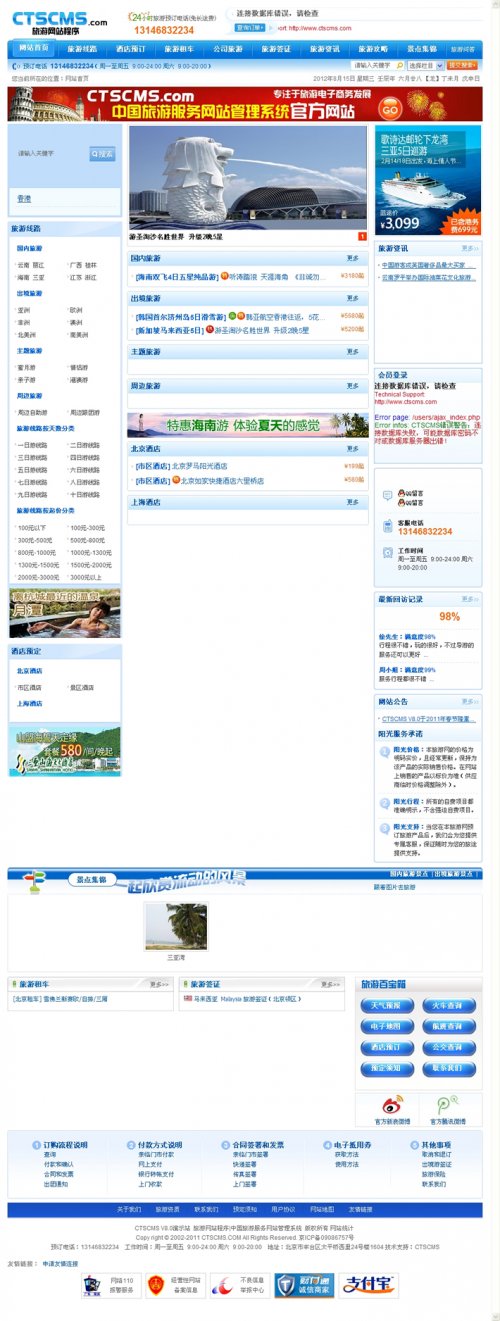The image size is (500, 1321).
Task: Click the slideshow page number 1 indicator
Action: [x=363, y=237]
